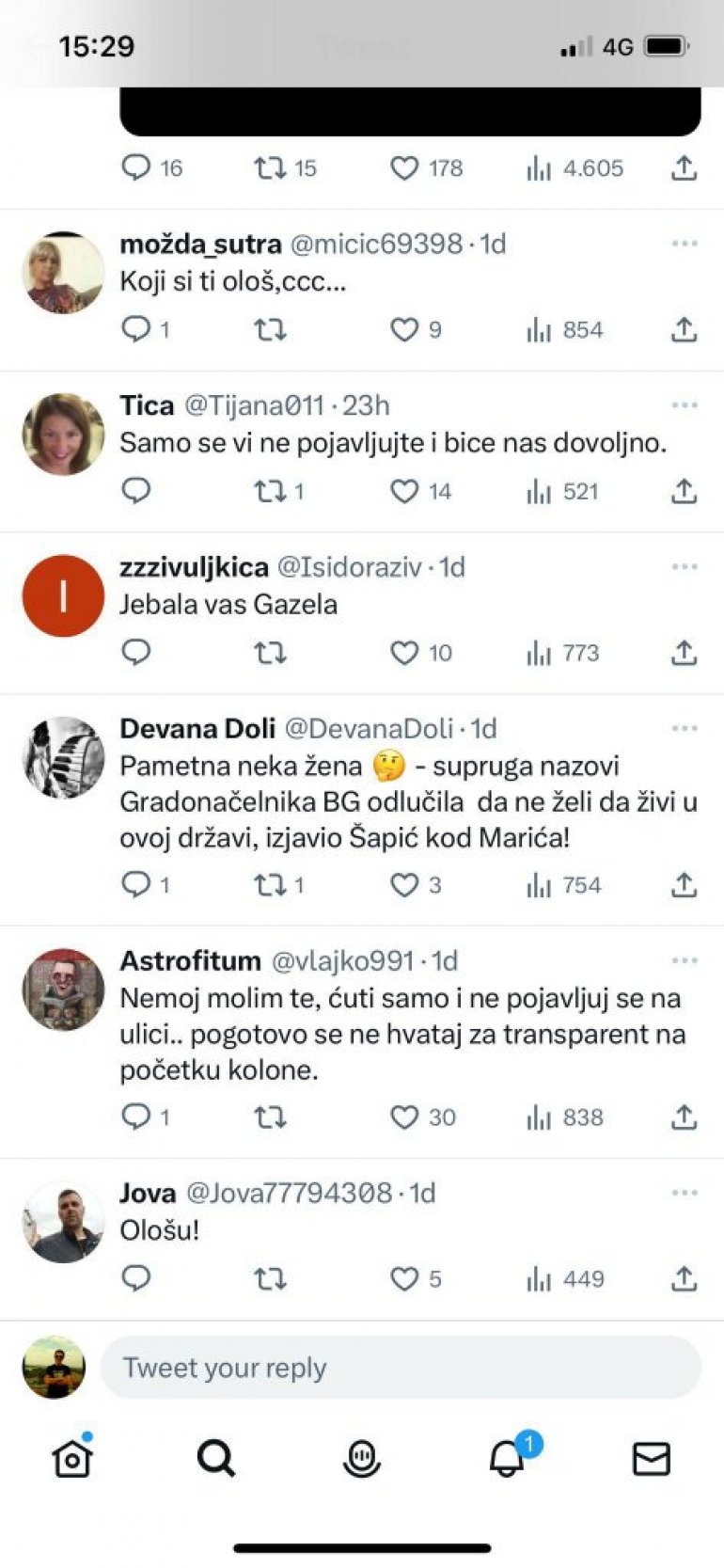Share the top tweet with 178 likes
Image resolution: width=724 pixels, height=1568 pixels.
pos(684,168)
